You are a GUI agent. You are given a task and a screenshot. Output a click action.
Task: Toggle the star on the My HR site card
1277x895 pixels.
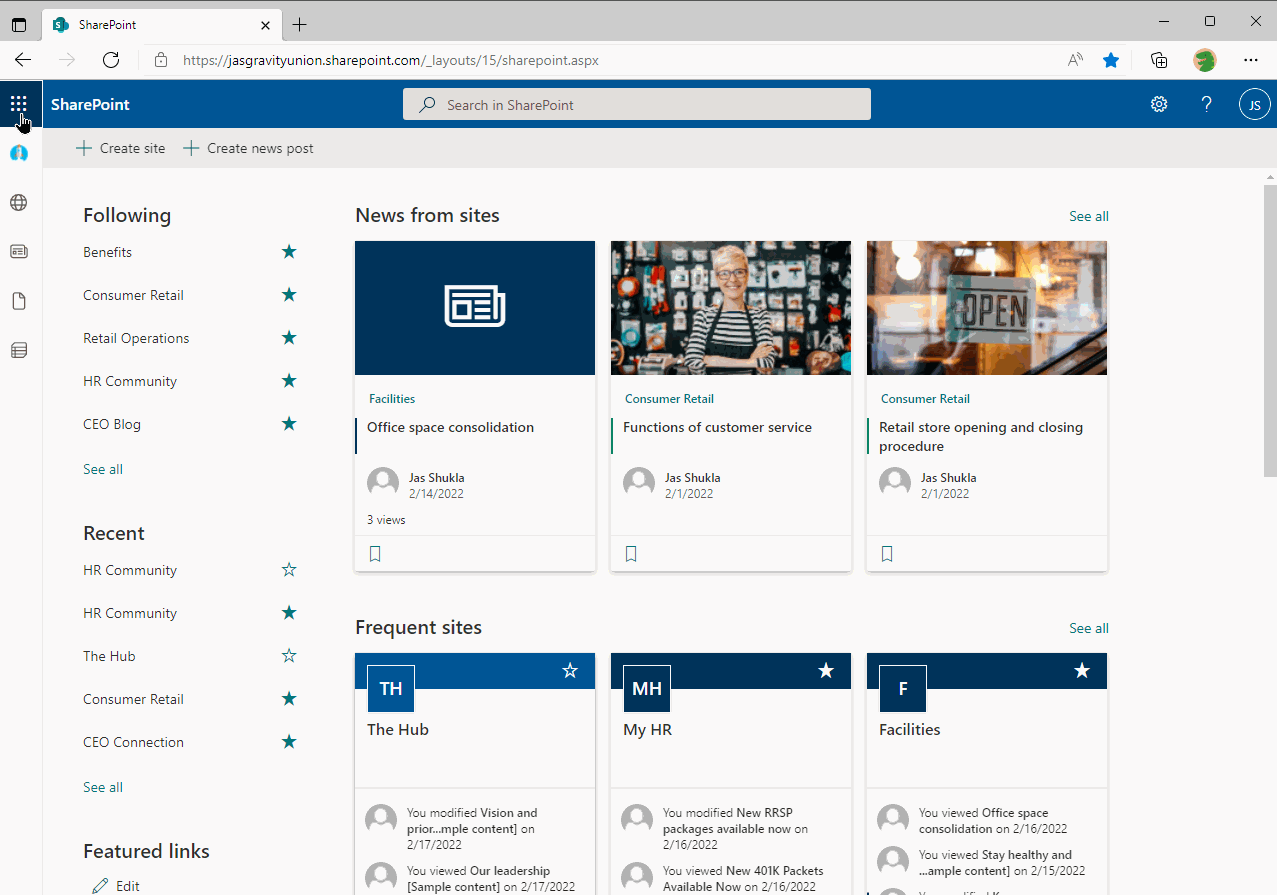(x=826, y=671)
